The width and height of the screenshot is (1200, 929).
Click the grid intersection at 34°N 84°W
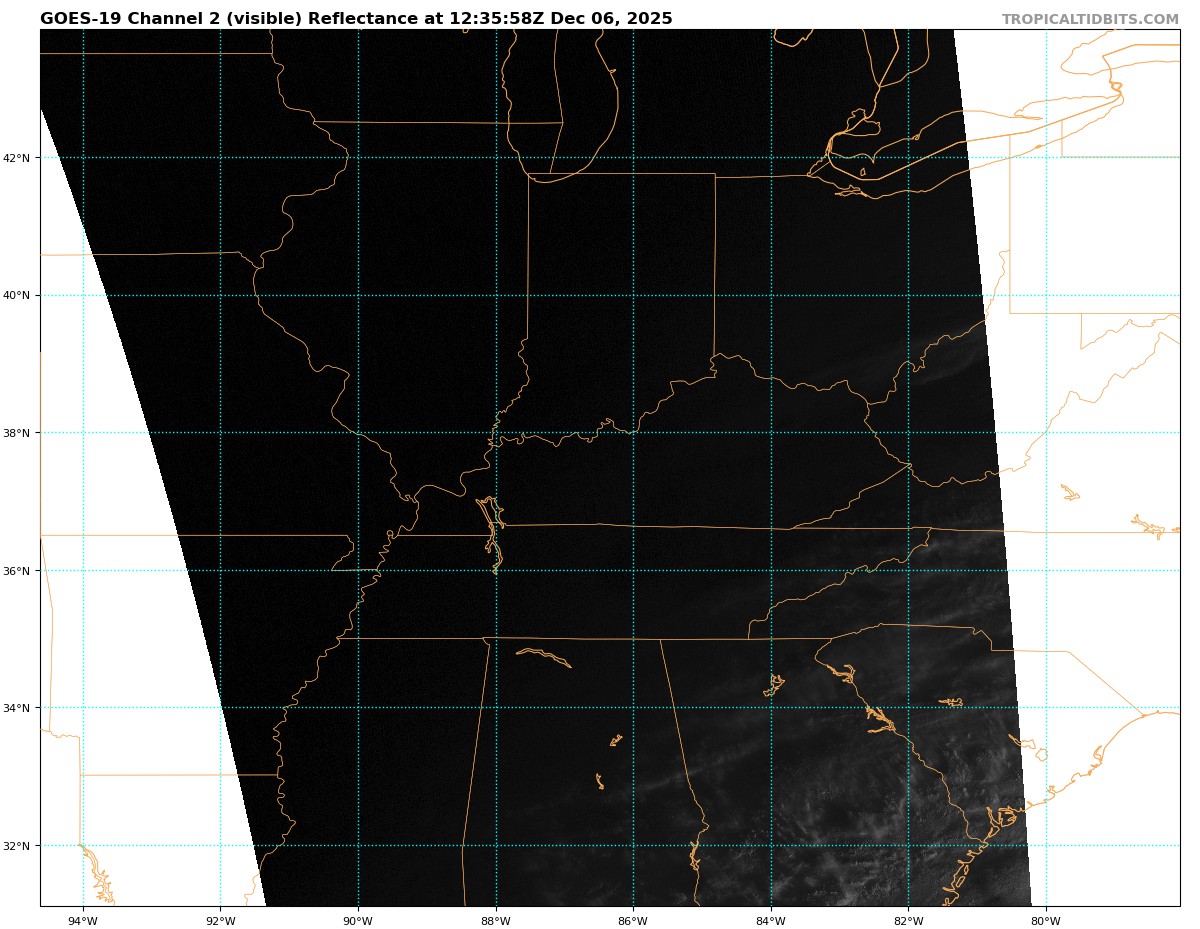click(x=771, y=708)
